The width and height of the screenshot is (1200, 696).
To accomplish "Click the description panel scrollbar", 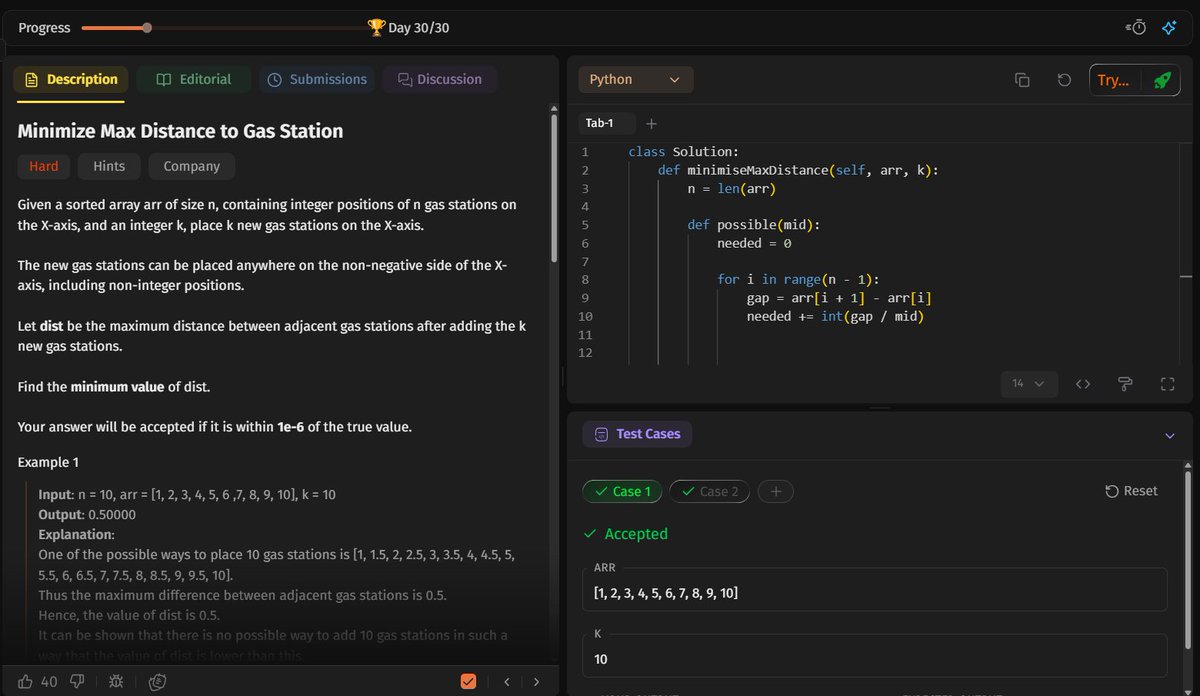I will [x=554, y=188].
